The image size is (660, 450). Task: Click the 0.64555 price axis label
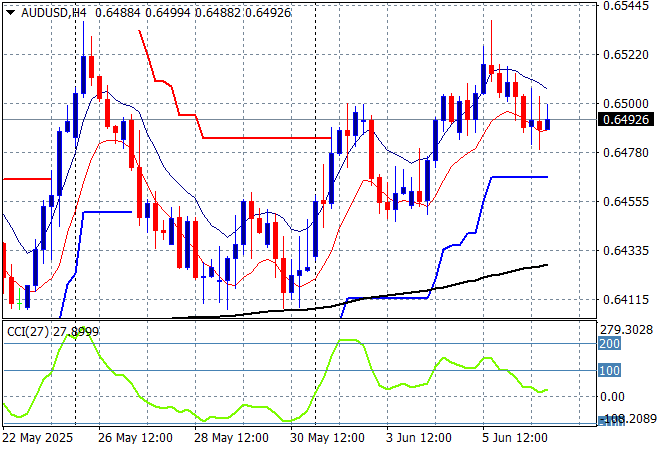tap(628, 201)
